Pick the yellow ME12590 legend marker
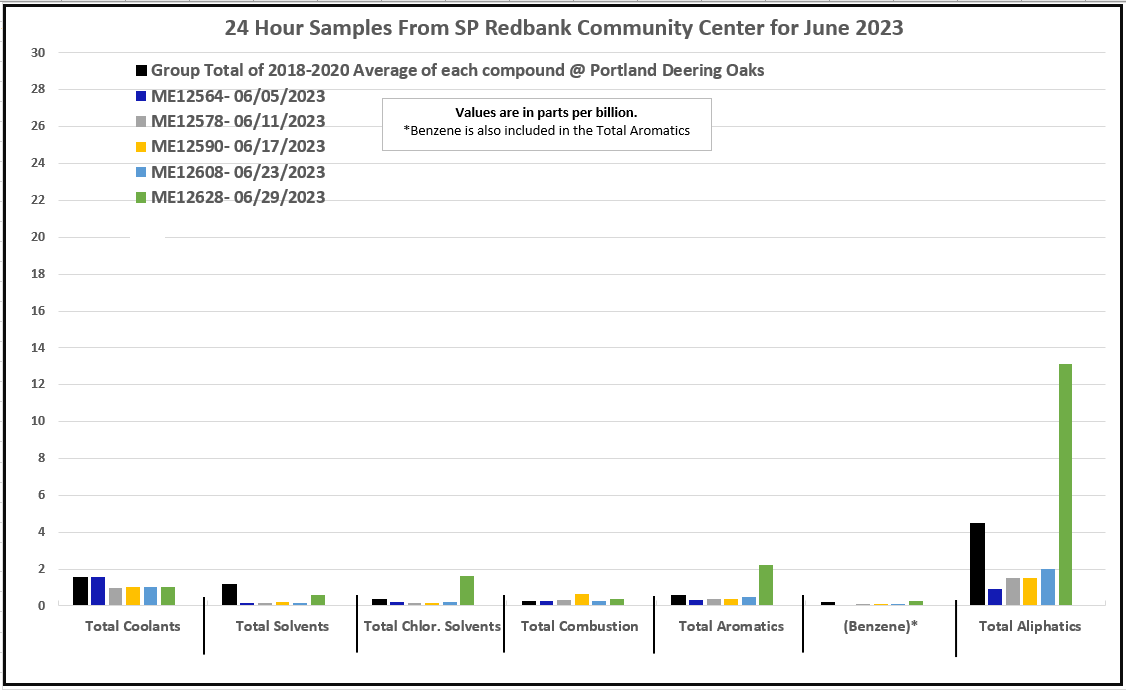This screenshot has width=1126, height=690. pos(142,147)
